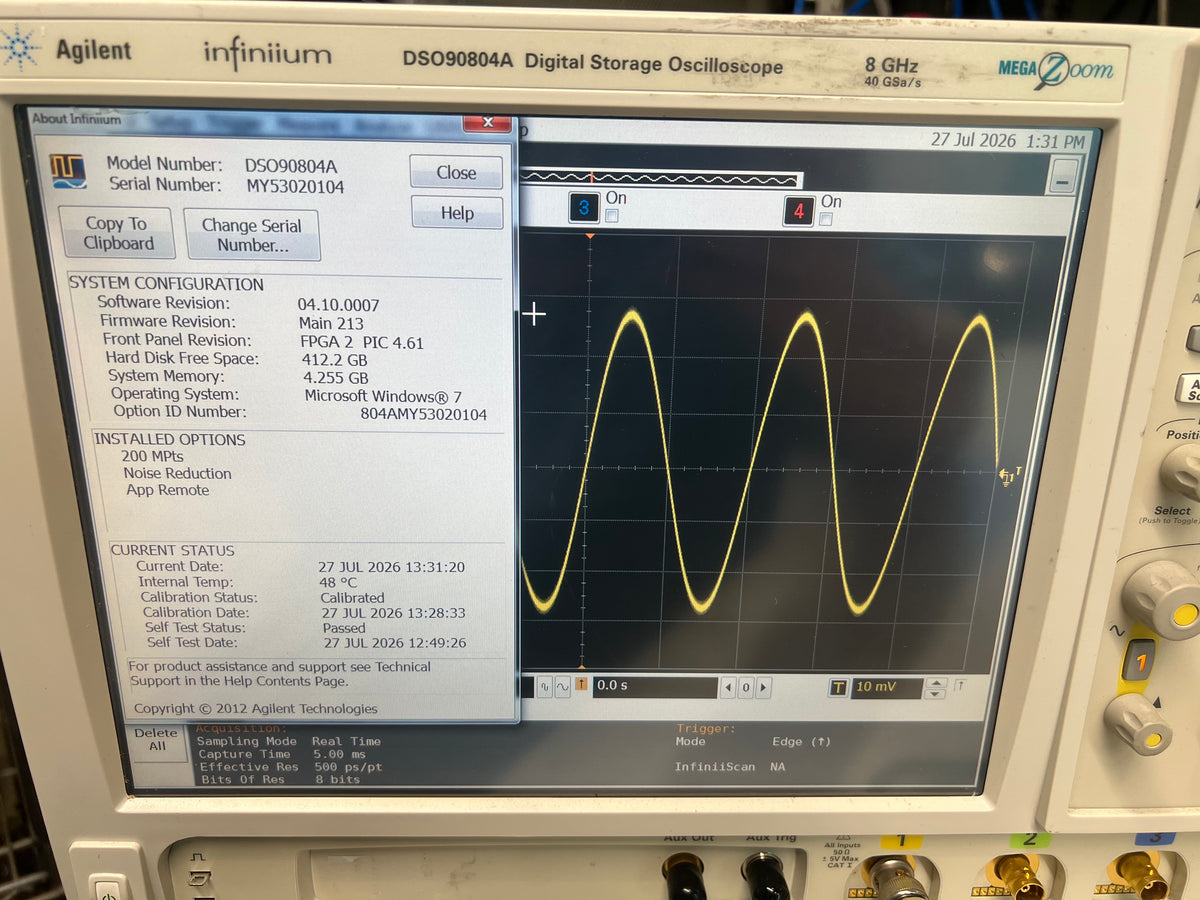Click the left arrow delay decrement button
Screen dimensions: 1200x900
click(727, 688)
